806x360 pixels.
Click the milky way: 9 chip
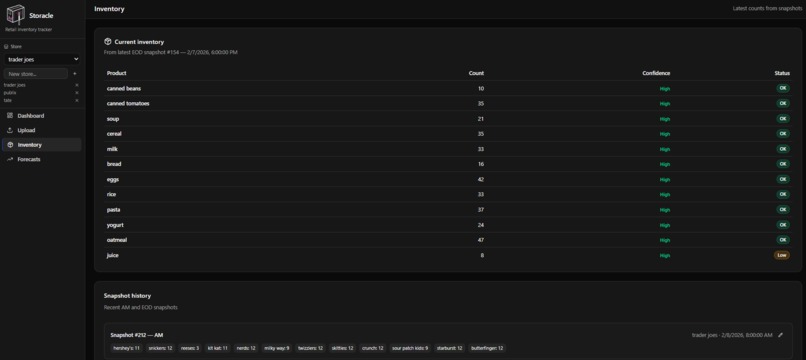point(277,348)
